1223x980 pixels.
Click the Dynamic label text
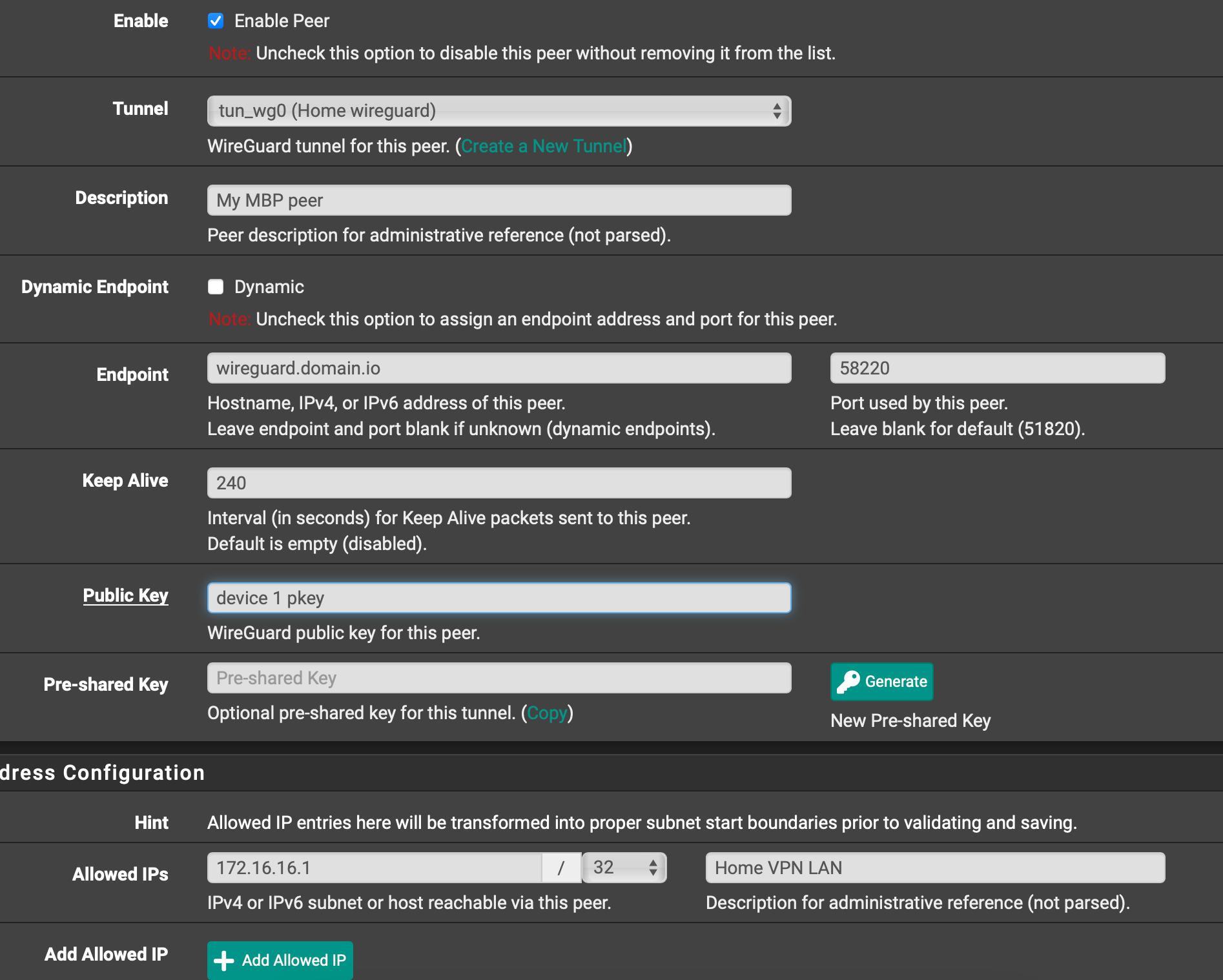point(269,287)
